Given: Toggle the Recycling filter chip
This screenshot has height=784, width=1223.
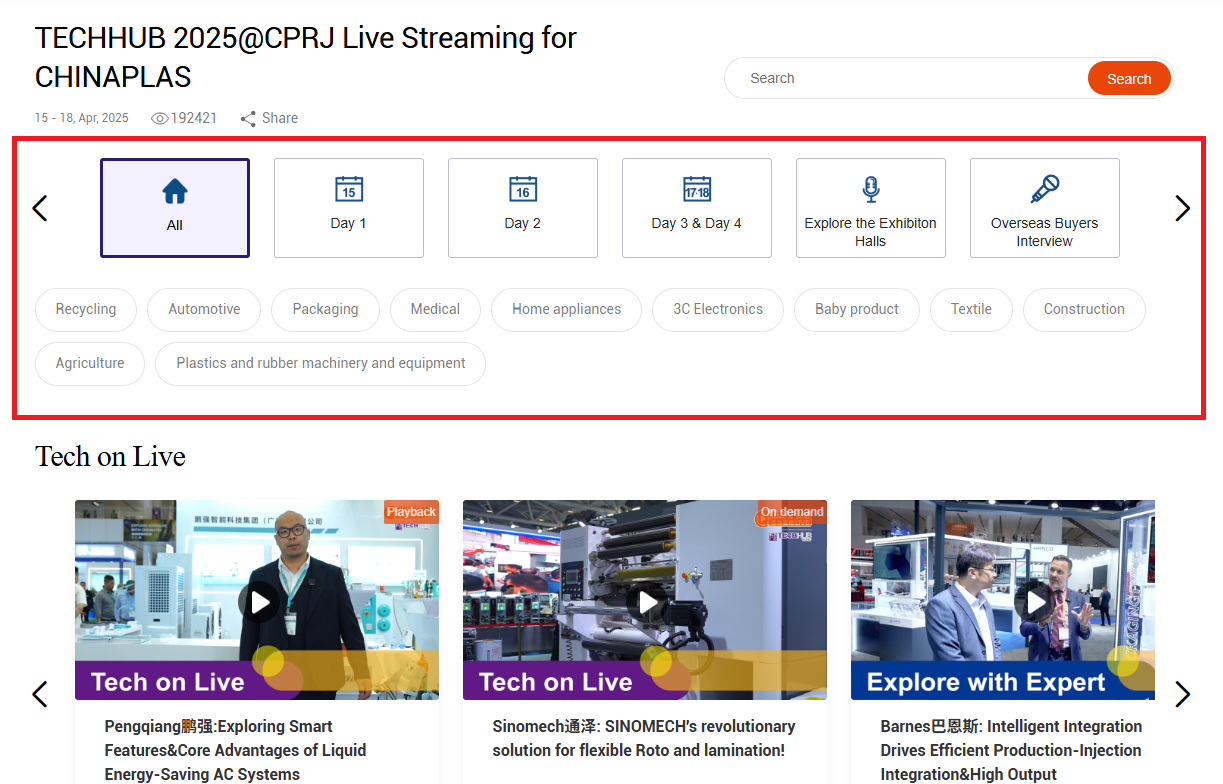Looking at the screenshot, I should [x=86, y=310].
